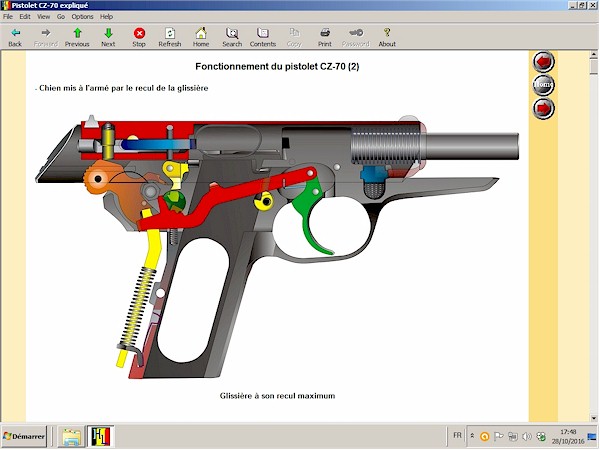Open the About dialog
600x450 pixels.
(387, 37)
